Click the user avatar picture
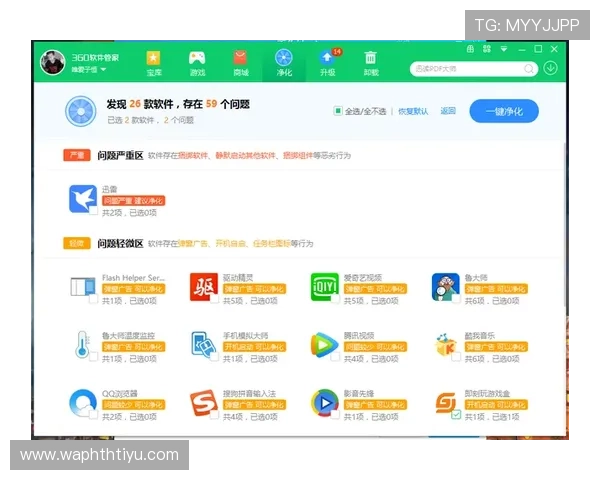 click(53, 62)
